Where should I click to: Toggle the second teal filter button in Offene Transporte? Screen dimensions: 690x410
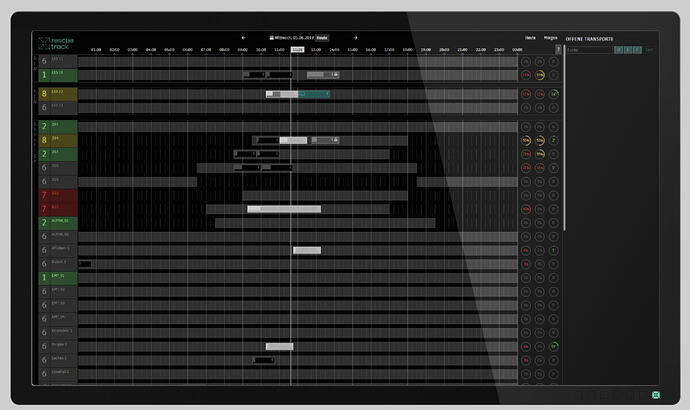[628, 50]
